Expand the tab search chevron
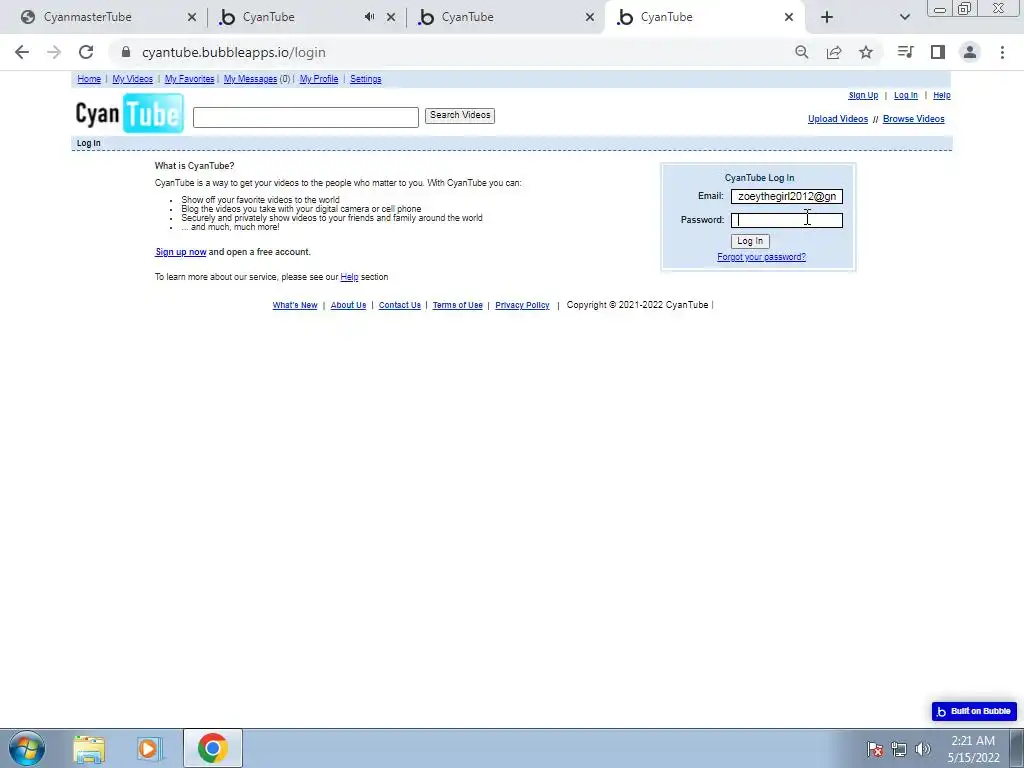The image size is (1024, 768). click(x=904, y=17)
